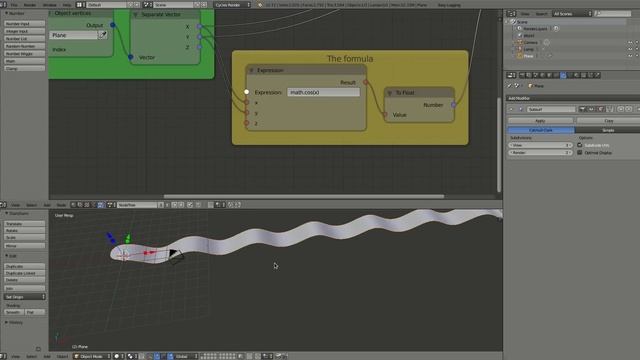Expand the History panel

point(7,322)
